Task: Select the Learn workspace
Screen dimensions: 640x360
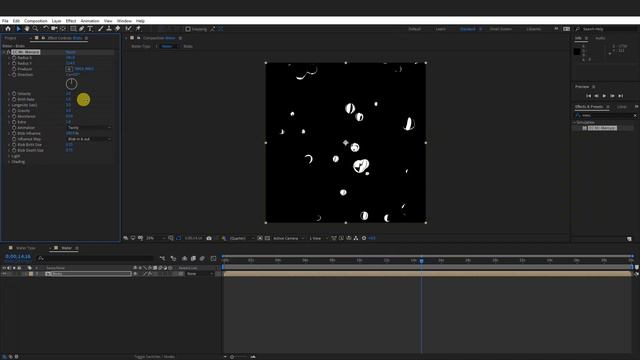Action: [440, 29]
